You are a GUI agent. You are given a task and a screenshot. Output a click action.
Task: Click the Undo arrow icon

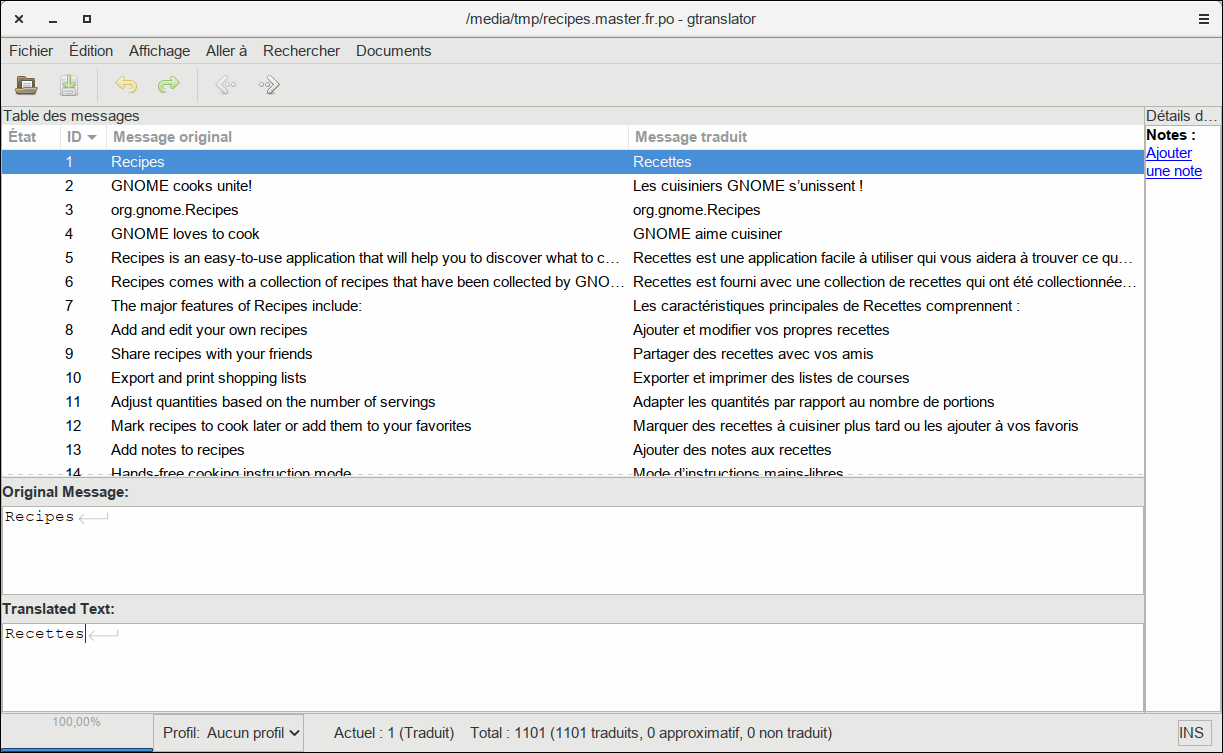point(126,86)
